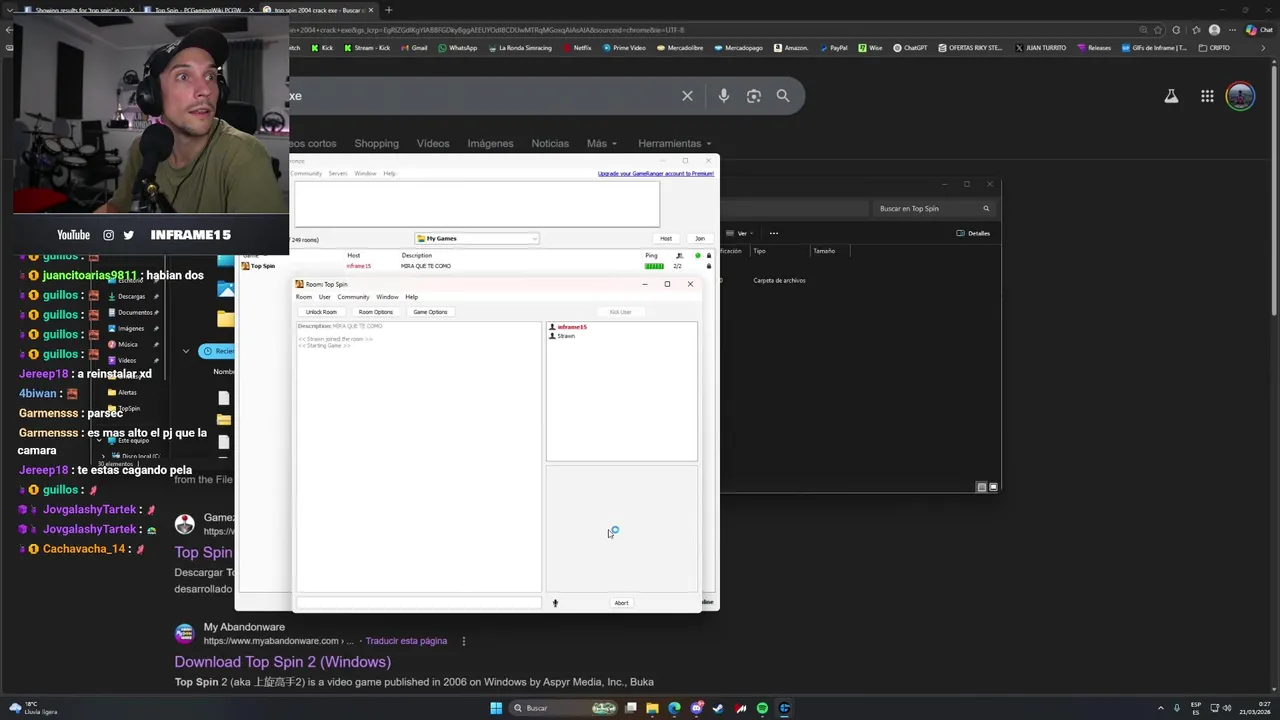Open the Window menu in the room window
This screenshot has width=1280, height=720.
[x=387, y=297]
